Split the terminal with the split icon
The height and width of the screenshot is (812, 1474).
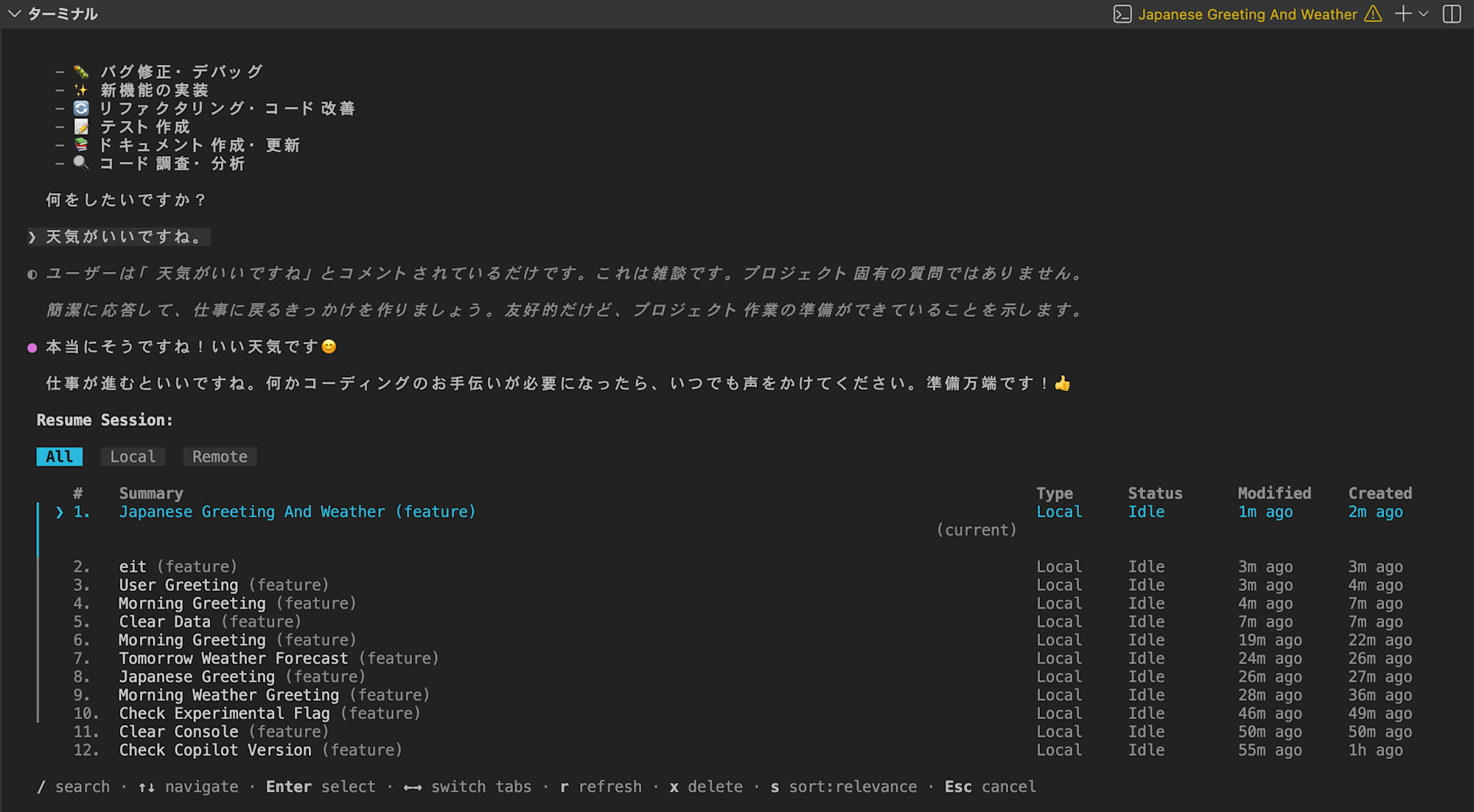point(1452,14)
